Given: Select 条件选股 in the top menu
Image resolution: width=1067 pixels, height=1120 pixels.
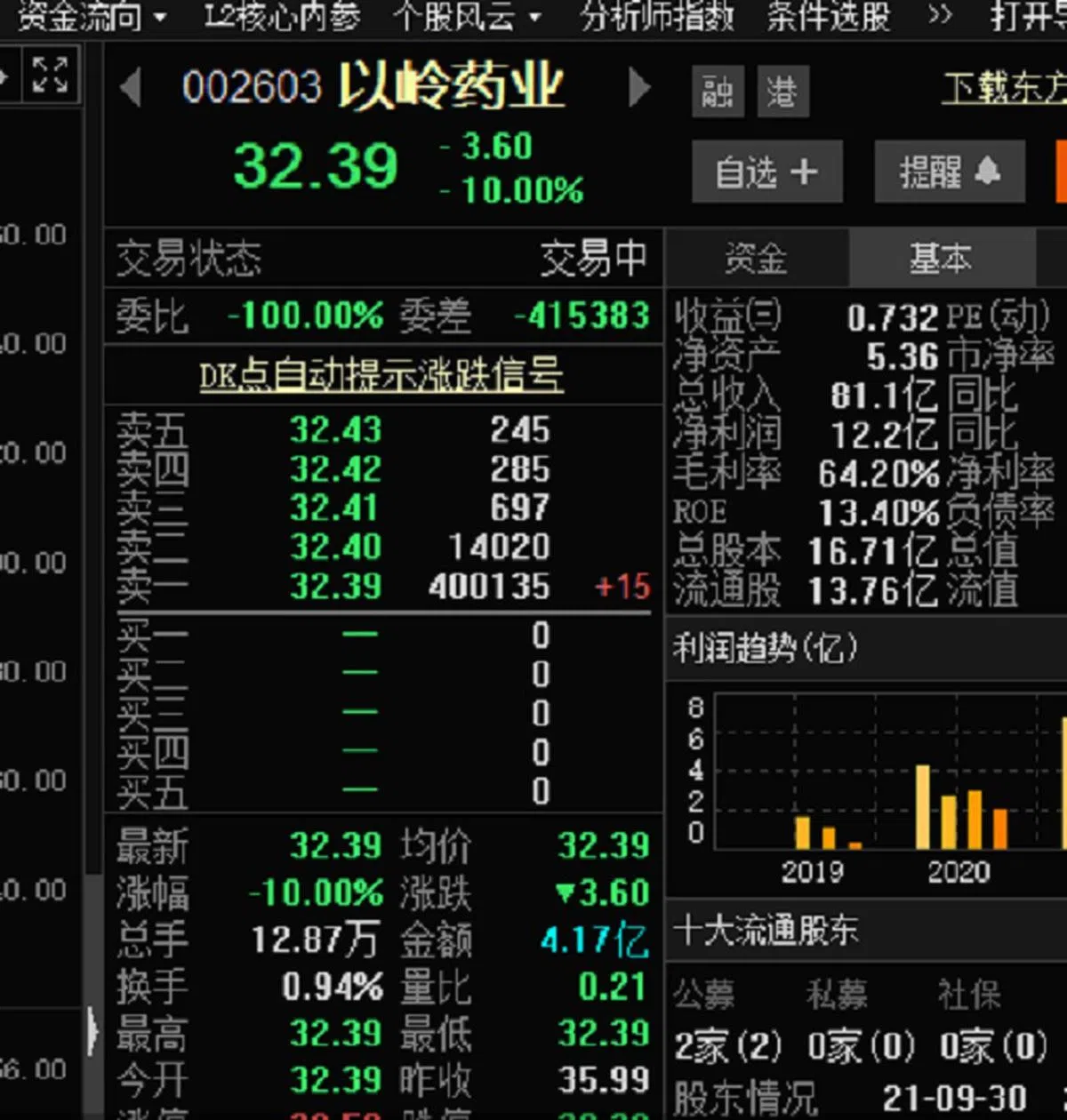Looking at the screenshot, I should [829, 16].
